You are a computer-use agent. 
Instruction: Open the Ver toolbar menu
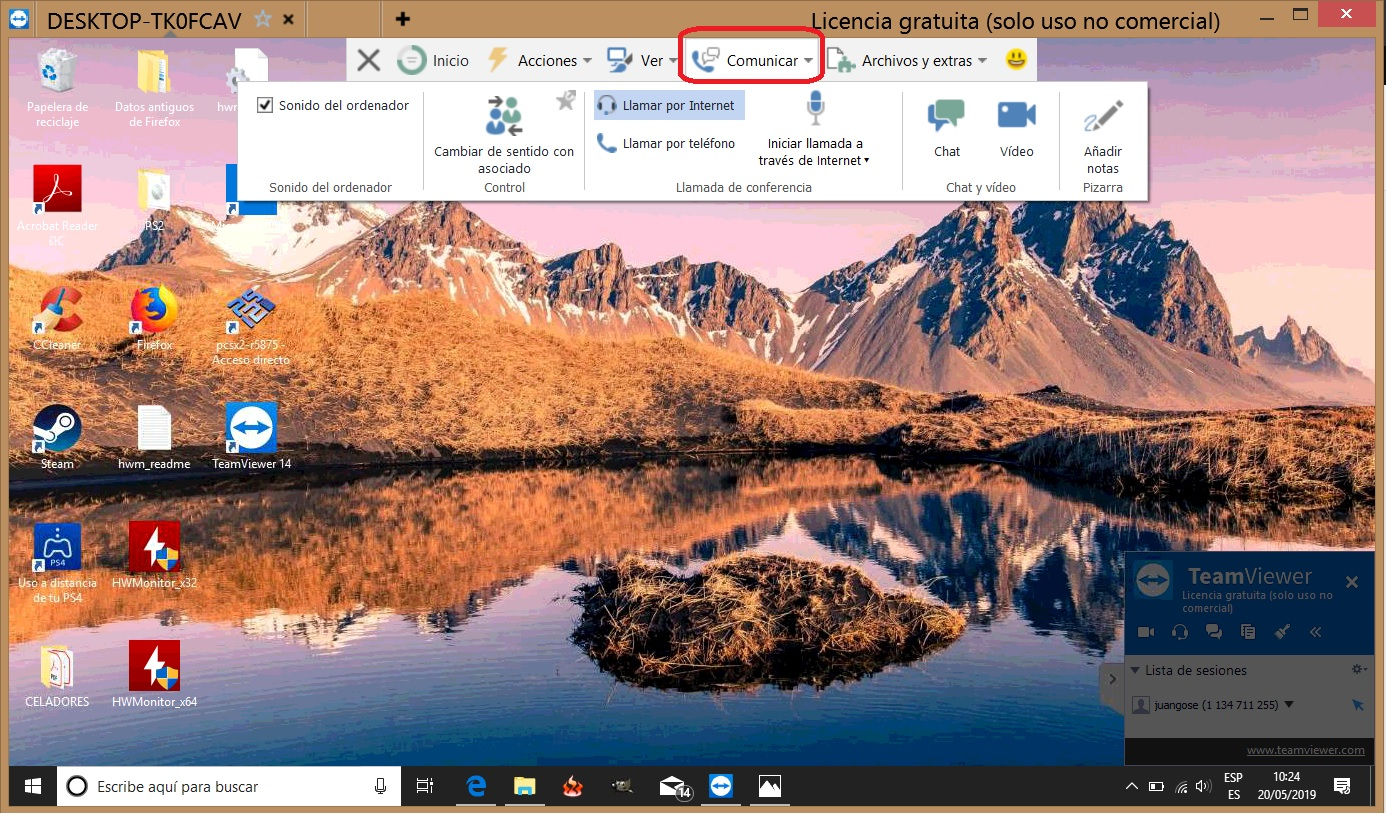[x=641, y=61]
